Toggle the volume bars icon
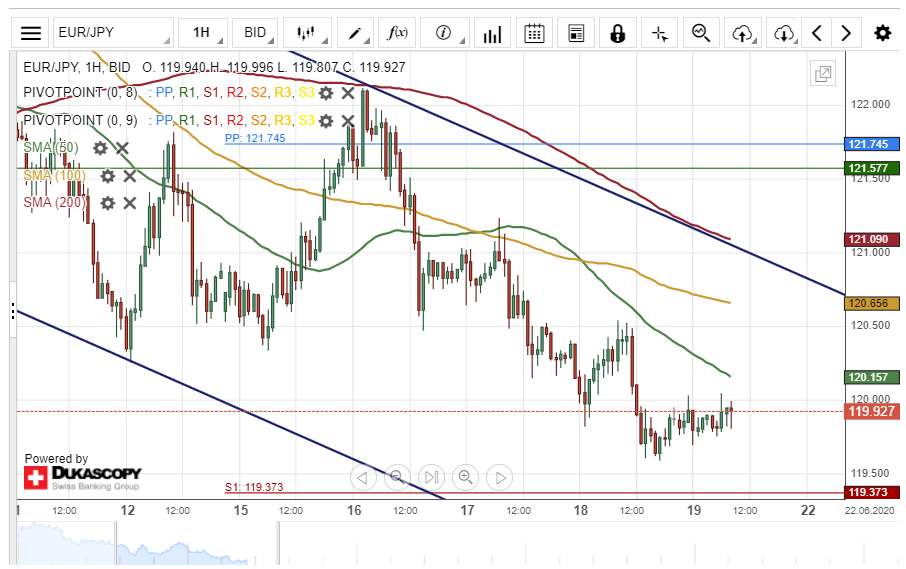Viewport: 906px width, 569px height. 492,33
